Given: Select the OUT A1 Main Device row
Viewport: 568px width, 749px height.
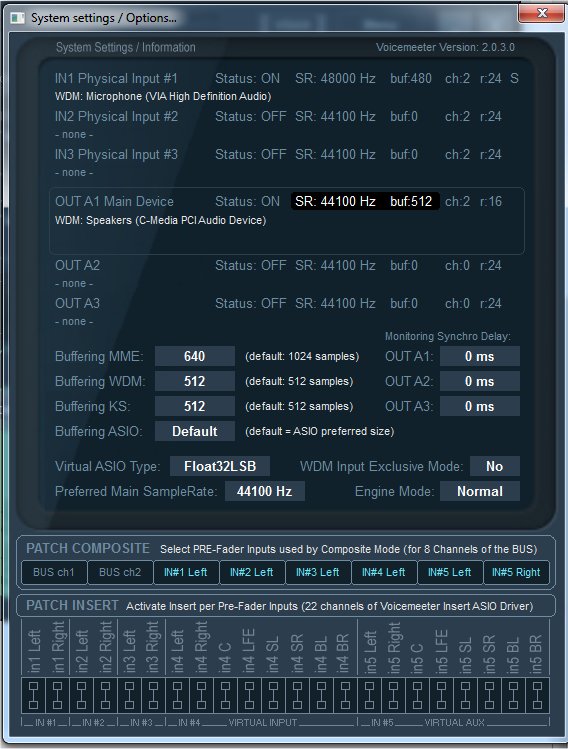Looking at the screenshot, I should click(x=287, y=221).
